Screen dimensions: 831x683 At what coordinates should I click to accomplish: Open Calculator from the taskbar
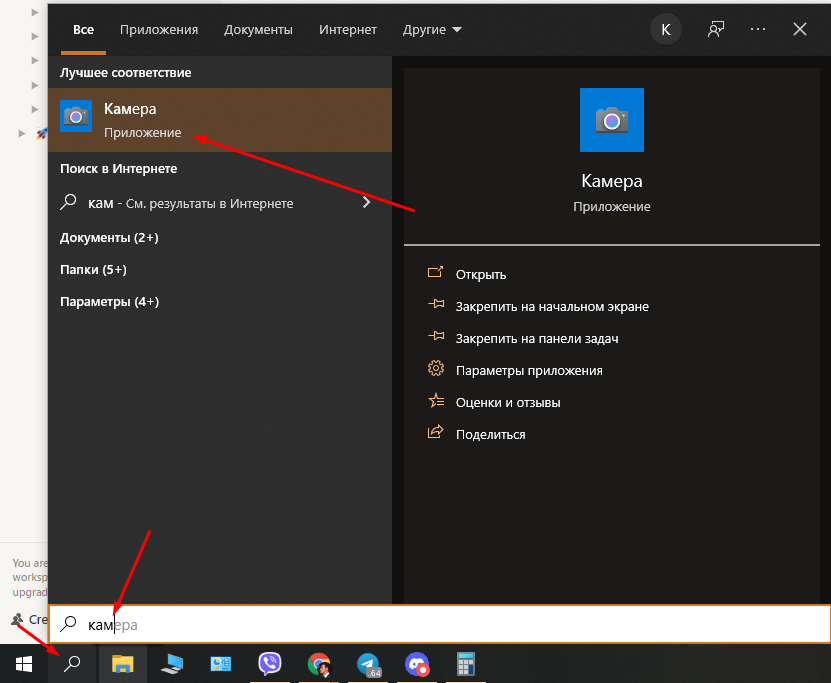[465, 664]
